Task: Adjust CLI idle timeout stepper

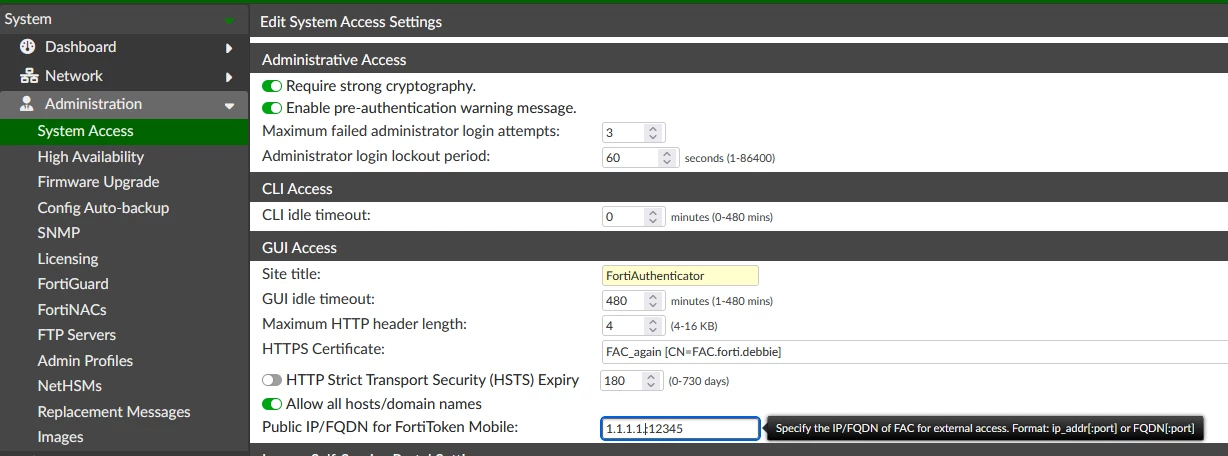Action: click(653, 216)
